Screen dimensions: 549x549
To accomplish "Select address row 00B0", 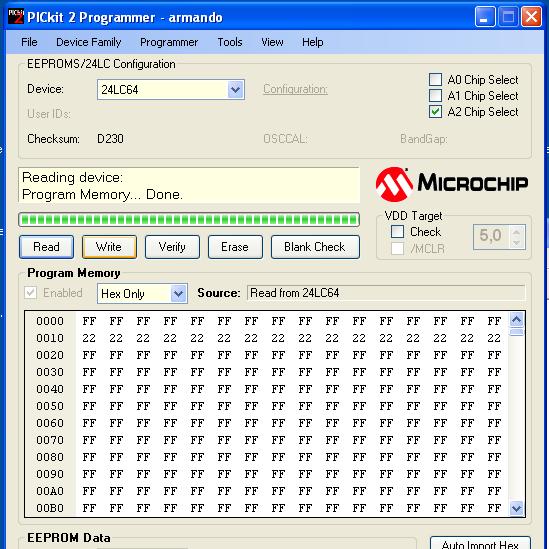I will coord(50,508).
